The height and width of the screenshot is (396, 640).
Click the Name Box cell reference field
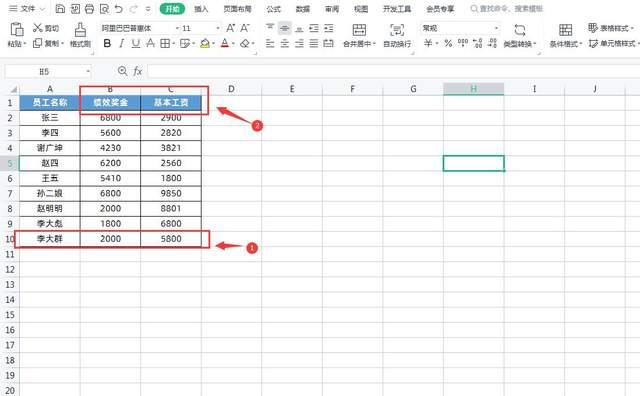(44, 72)
